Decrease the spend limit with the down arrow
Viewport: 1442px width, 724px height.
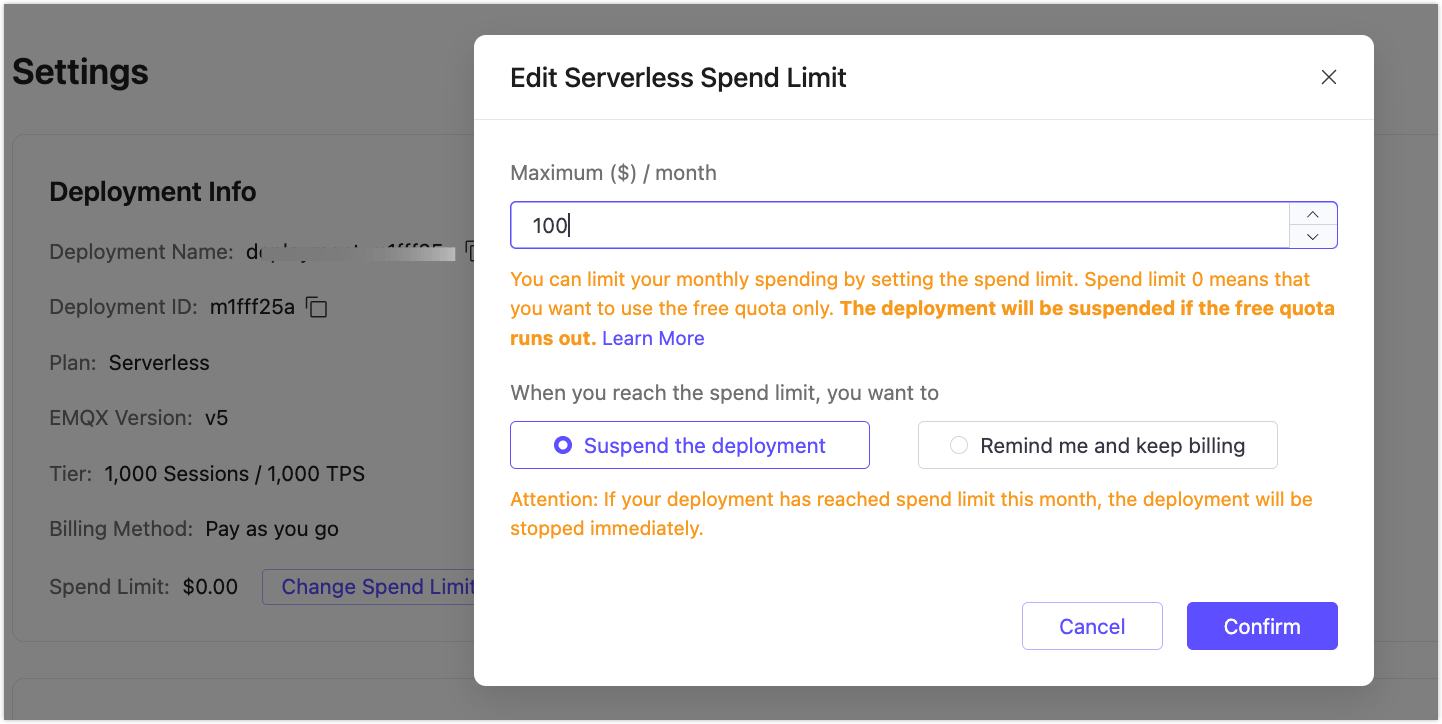tap(1312, 237)
